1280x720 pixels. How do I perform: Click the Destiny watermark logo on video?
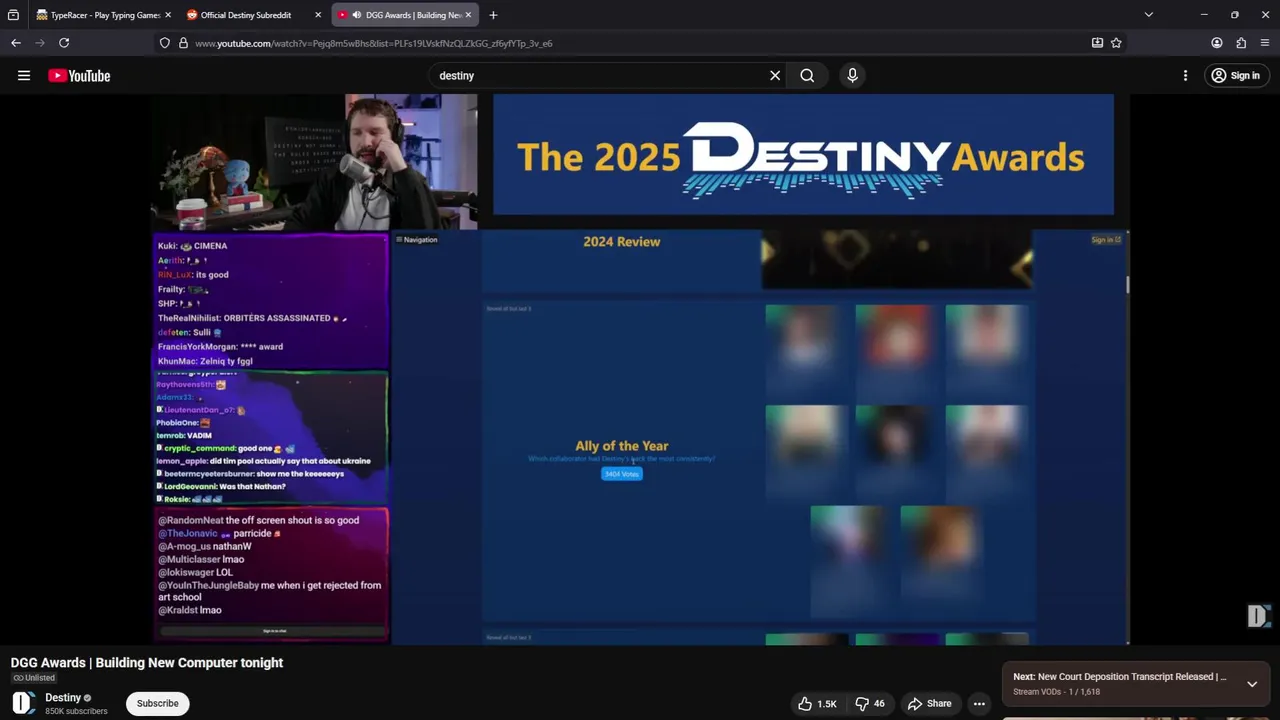tap(1258, 616)
